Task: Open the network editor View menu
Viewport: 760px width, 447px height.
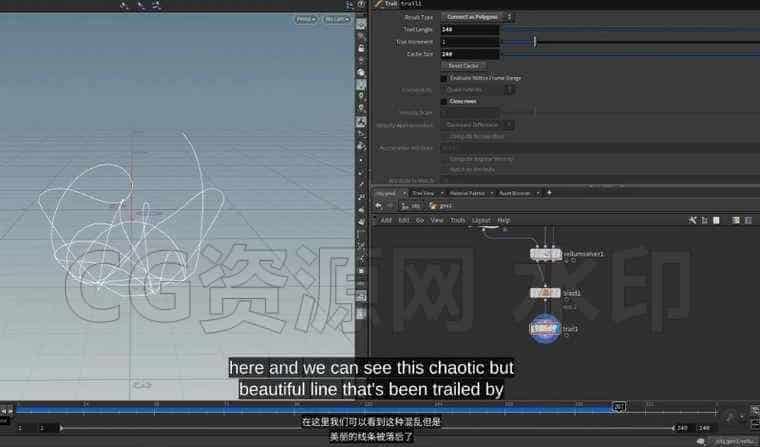Action: coord(437,220)
